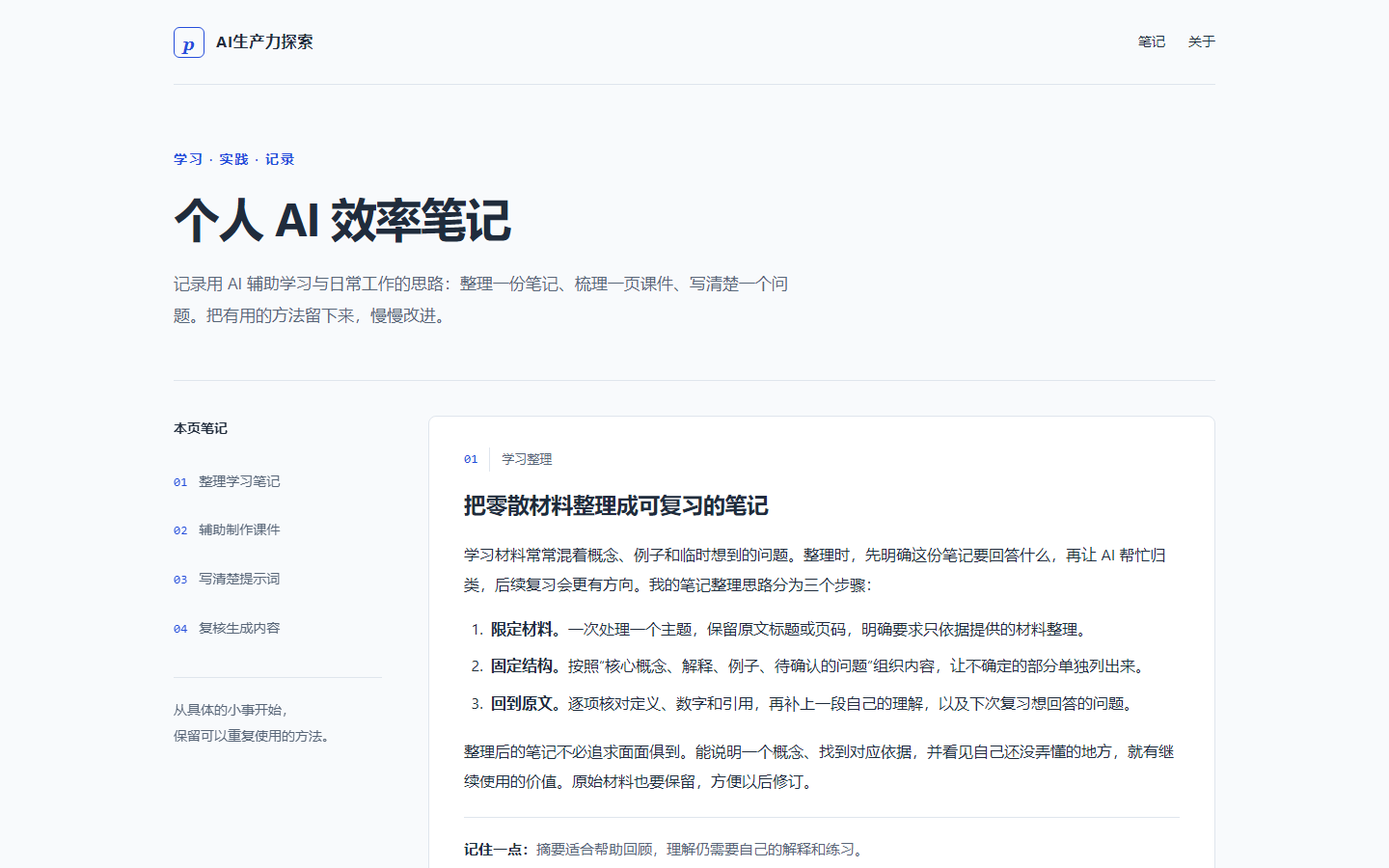
Task: Open the 关于 navigation item
Action: (1202, 41)
